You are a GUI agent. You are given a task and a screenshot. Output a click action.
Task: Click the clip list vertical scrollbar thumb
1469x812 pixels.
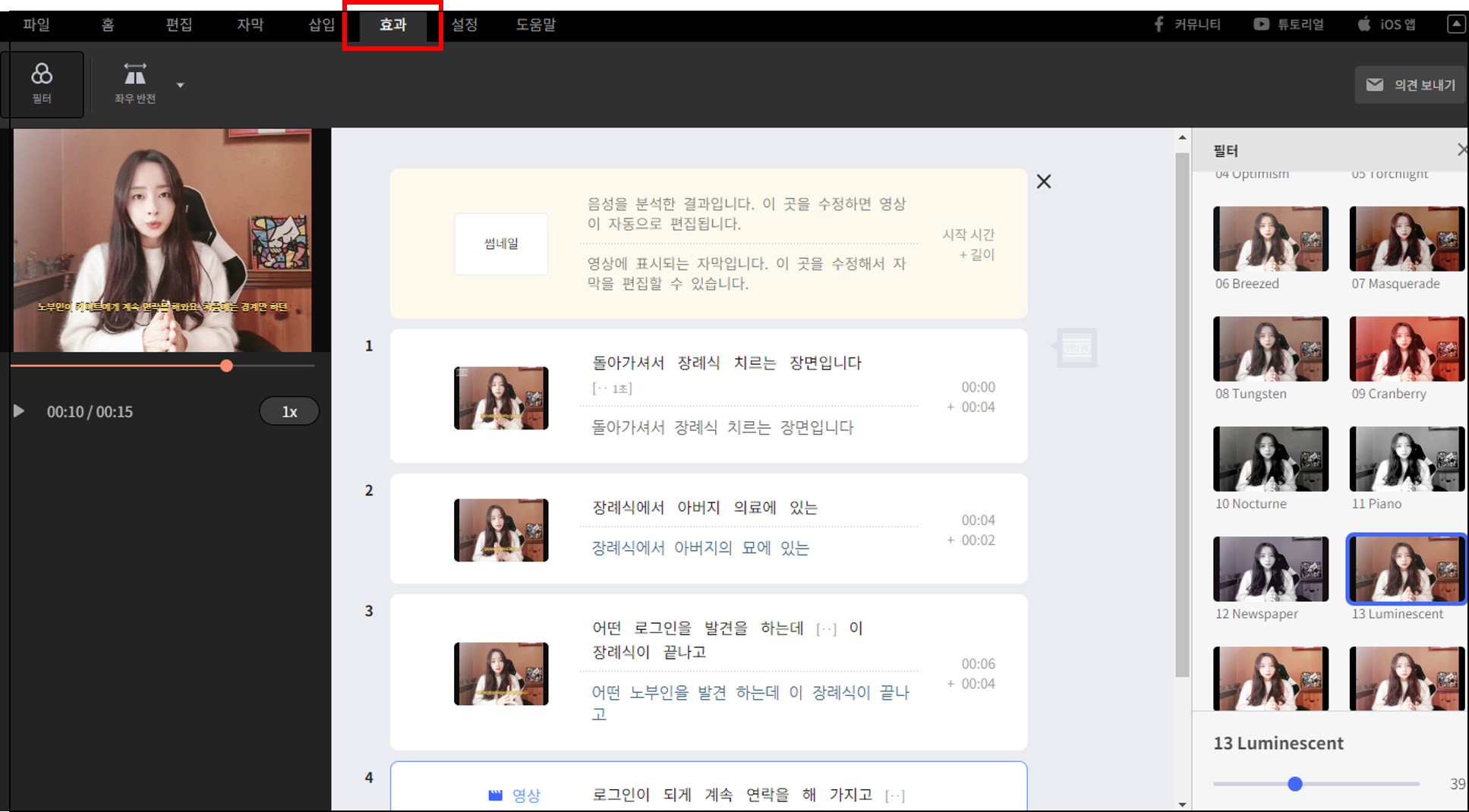[1182, 414]
